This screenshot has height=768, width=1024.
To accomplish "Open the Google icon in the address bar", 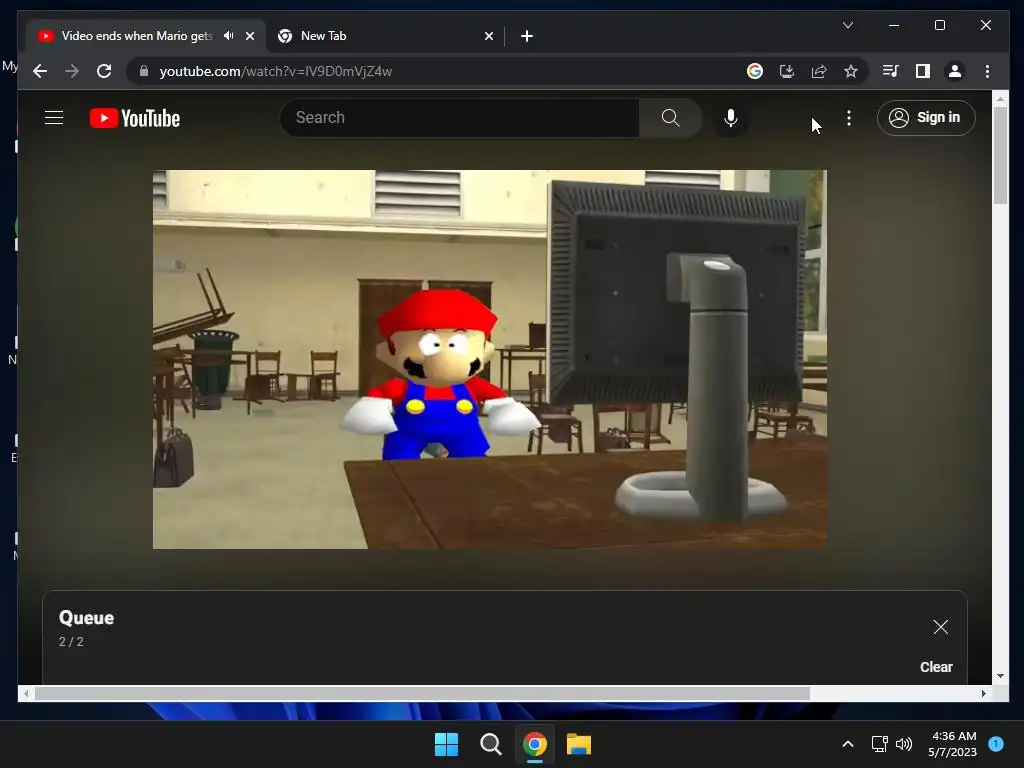I will click(x=754, y=71).
